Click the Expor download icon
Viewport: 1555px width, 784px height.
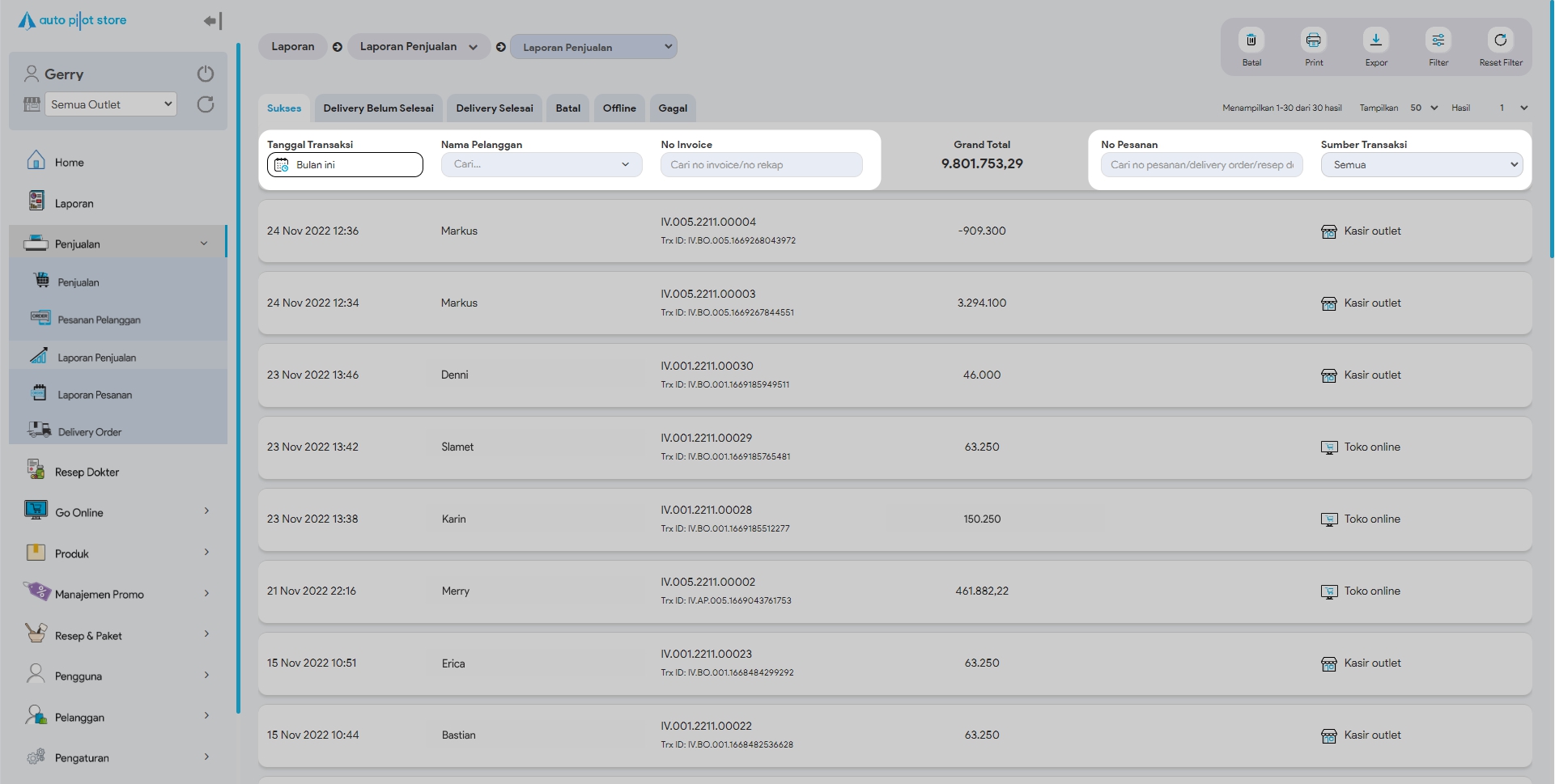click(x=1375, y=40)
